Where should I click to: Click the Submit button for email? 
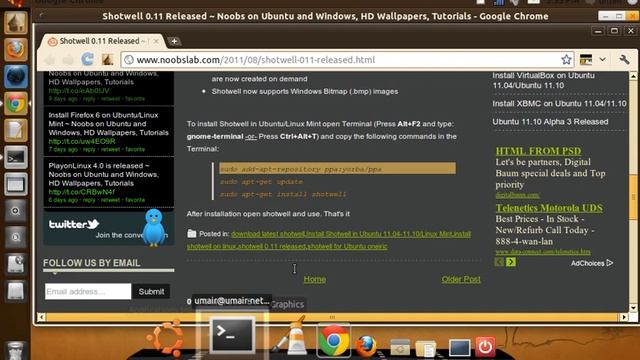click(151, 291)
